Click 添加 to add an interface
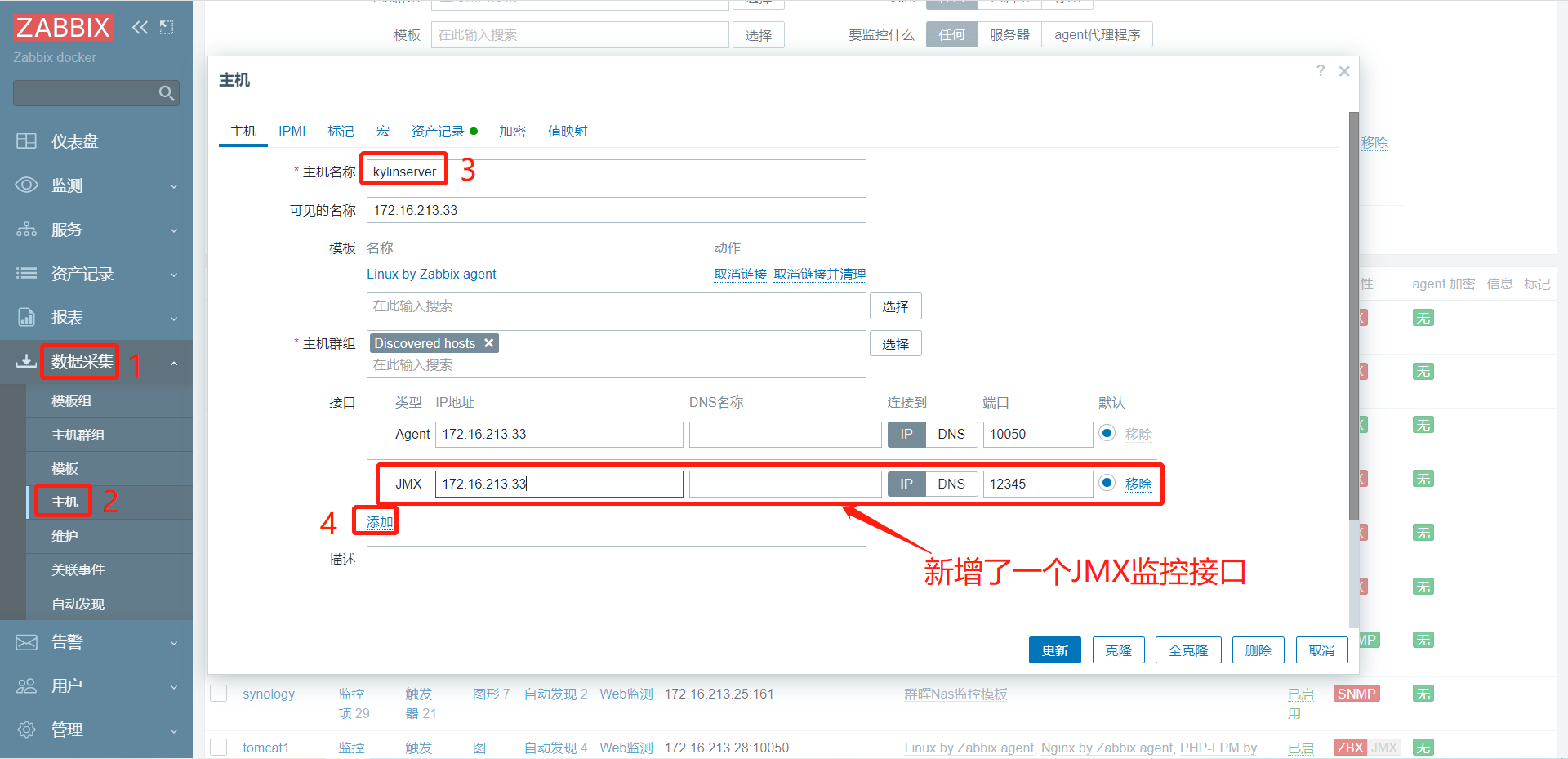This screenshot has width=1568, height=759. (x=380, y=522)
